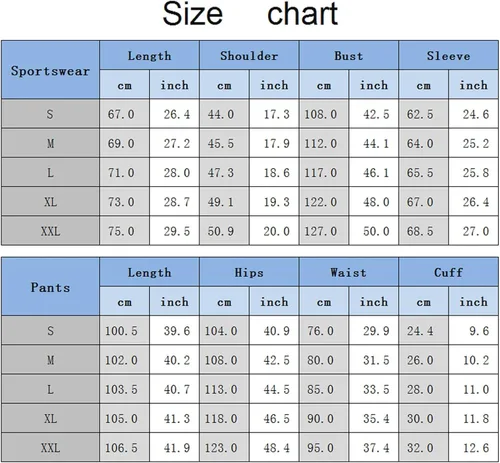Select the 28.7 inch sportswear length cell
Screen dimensions: 500x463
click(174, 202)
